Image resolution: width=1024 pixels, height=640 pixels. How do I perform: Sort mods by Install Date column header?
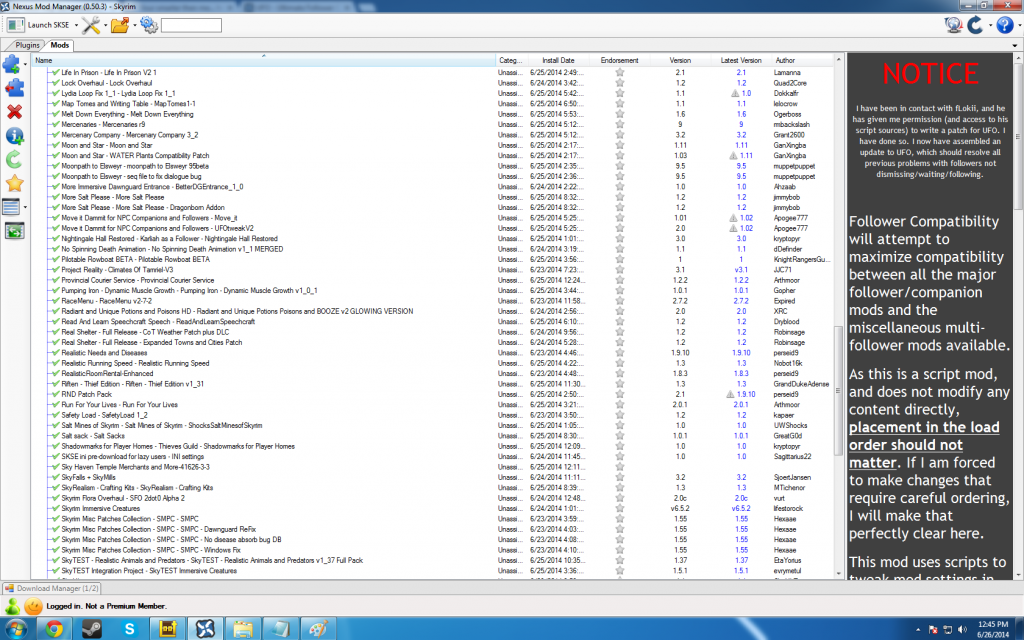(x=558, y=60)
